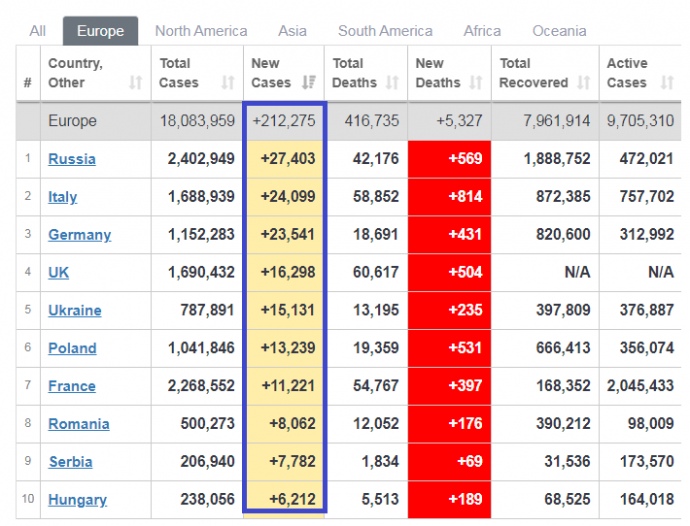Click sort arrows icon in Country column

tap(136, 83)
